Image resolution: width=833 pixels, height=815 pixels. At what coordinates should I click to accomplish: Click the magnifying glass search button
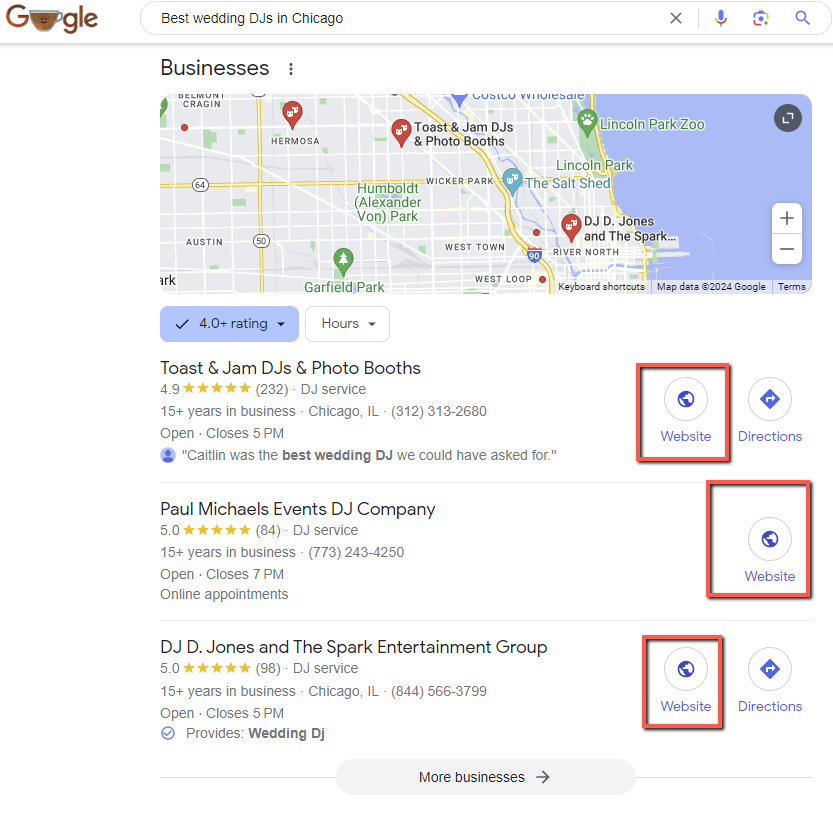point(802,18)
